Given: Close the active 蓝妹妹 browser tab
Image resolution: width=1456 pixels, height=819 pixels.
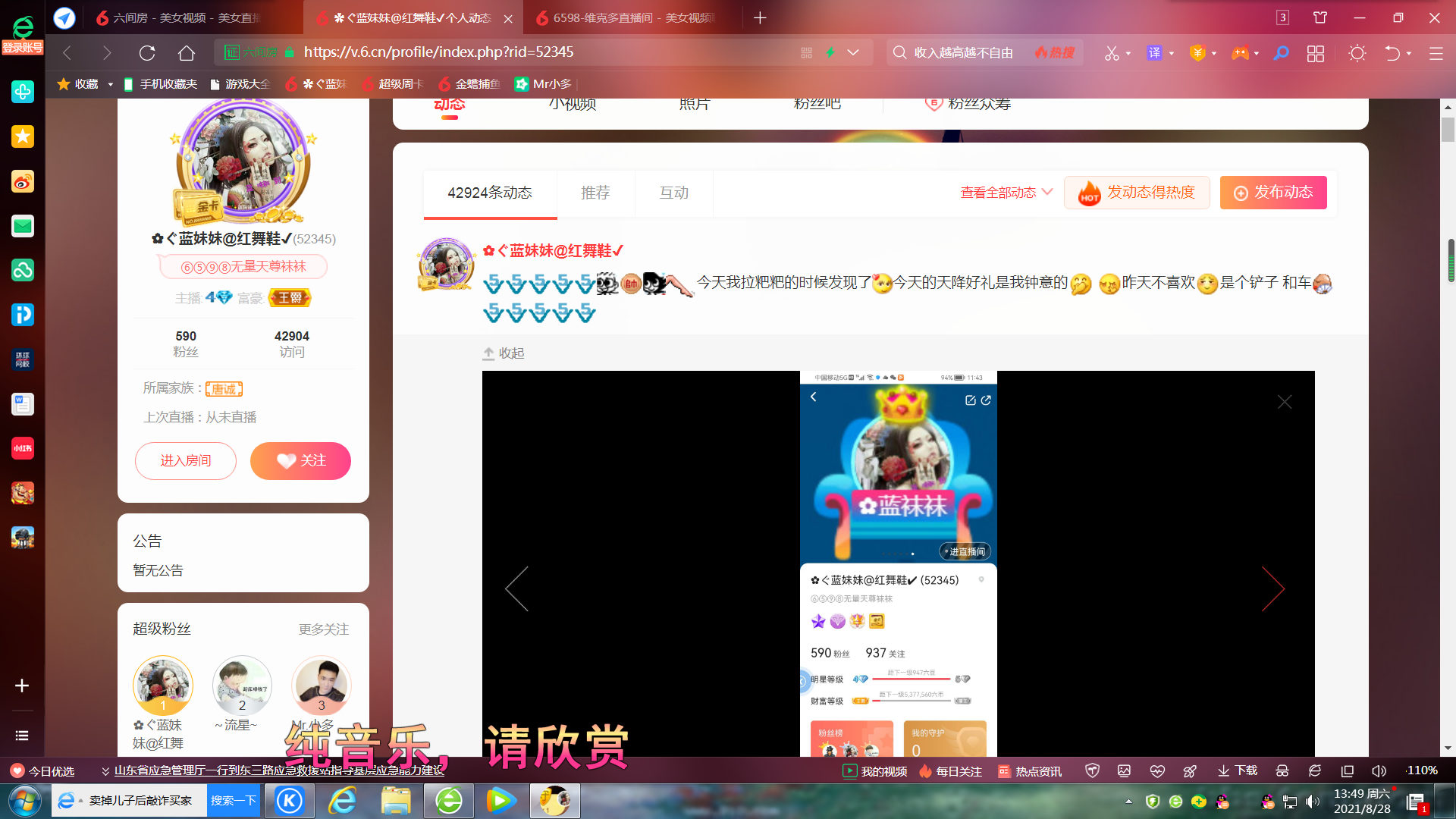Looking at the screenshot, I should point(508,18).
